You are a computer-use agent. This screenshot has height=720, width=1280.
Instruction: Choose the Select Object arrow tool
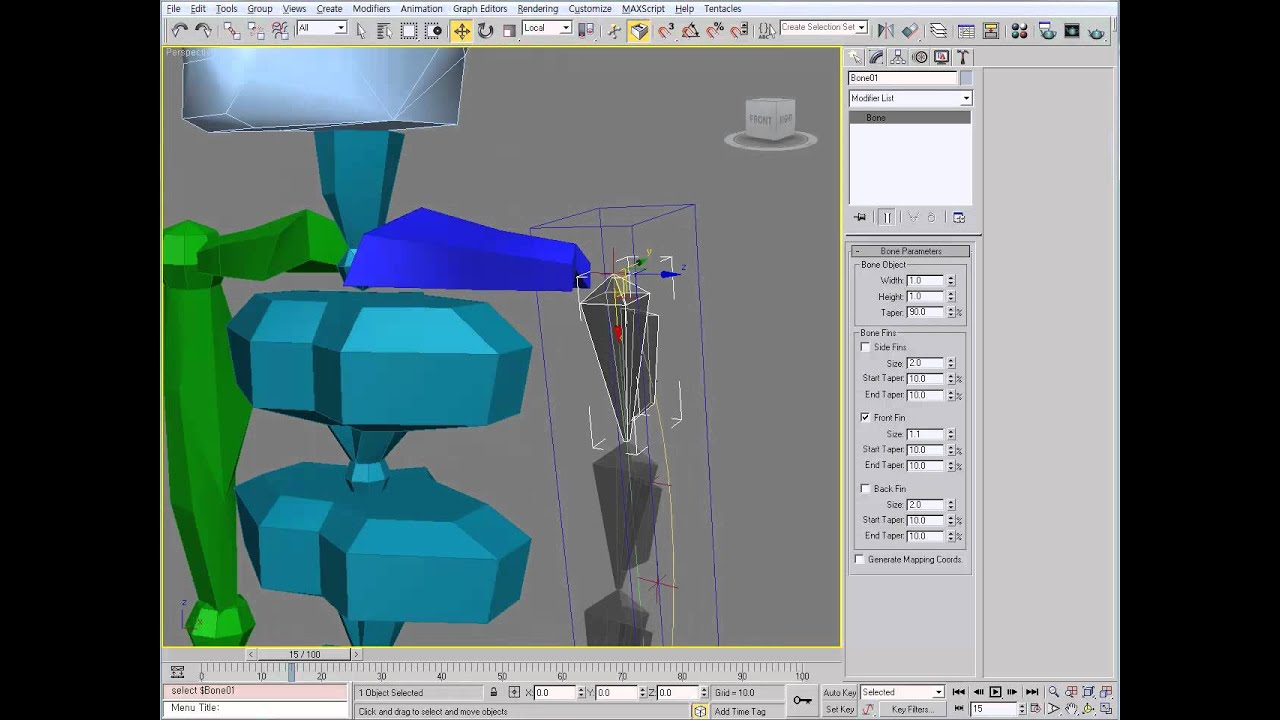(361, 31)
